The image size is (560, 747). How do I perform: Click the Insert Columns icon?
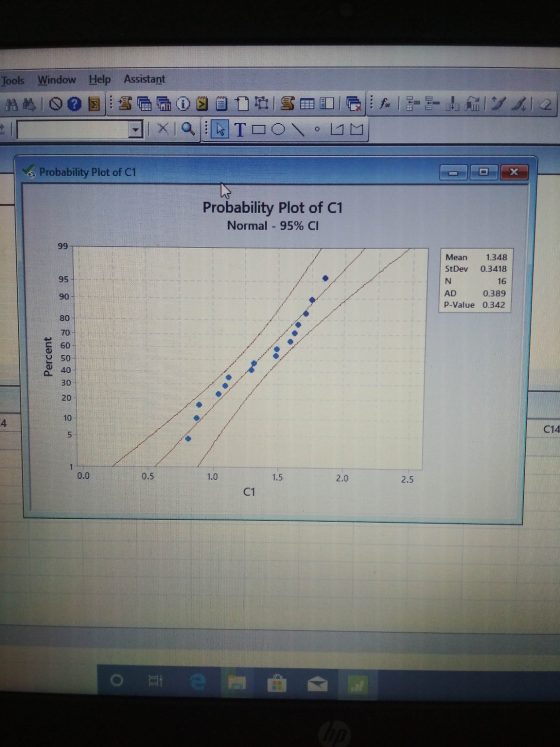coord(453,104)
